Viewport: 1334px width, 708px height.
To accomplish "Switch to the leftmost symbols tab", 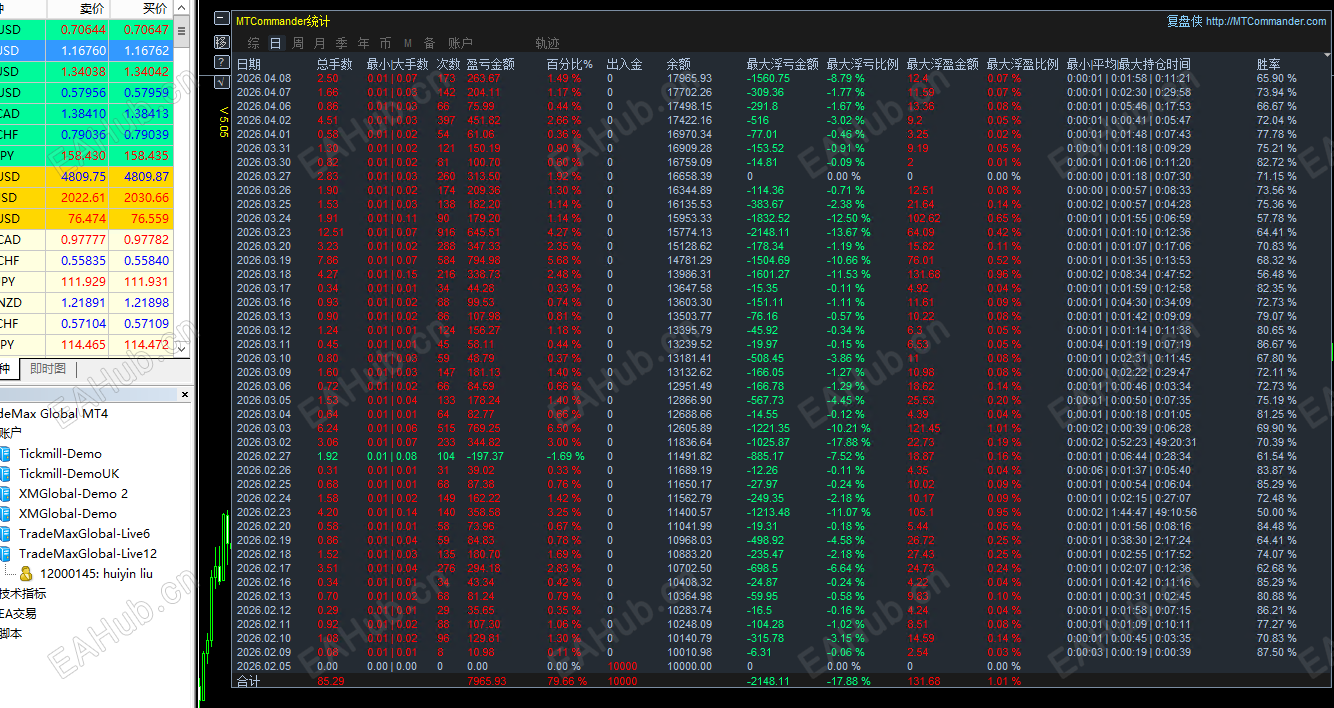I will pyautogui.click(x=7, y=369).
